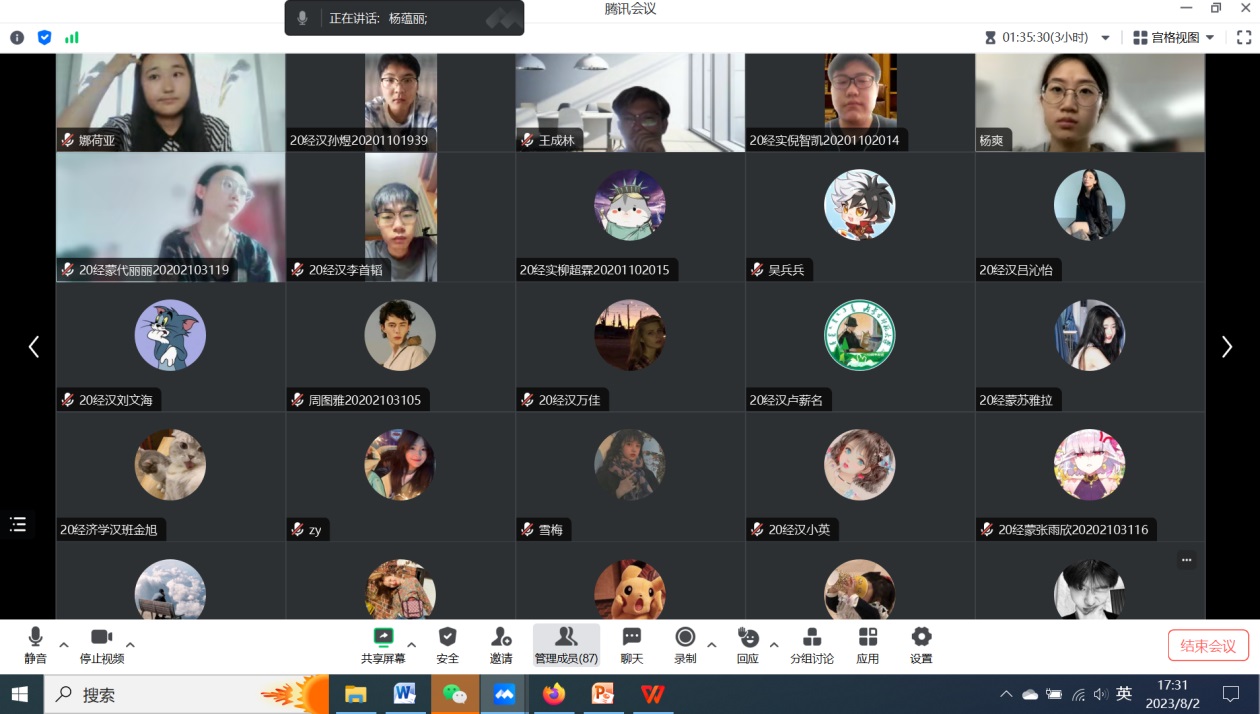The height and width of the screenshot is (714, 1260).
Task: Go to next page of participants
Action: tap(1226, 346)
